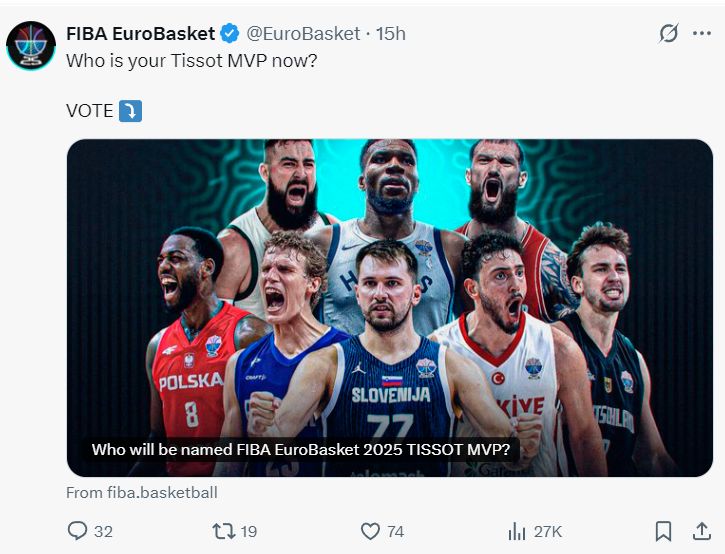Like the post with the heart icon
725x554 pixels.
coord(370,531)
